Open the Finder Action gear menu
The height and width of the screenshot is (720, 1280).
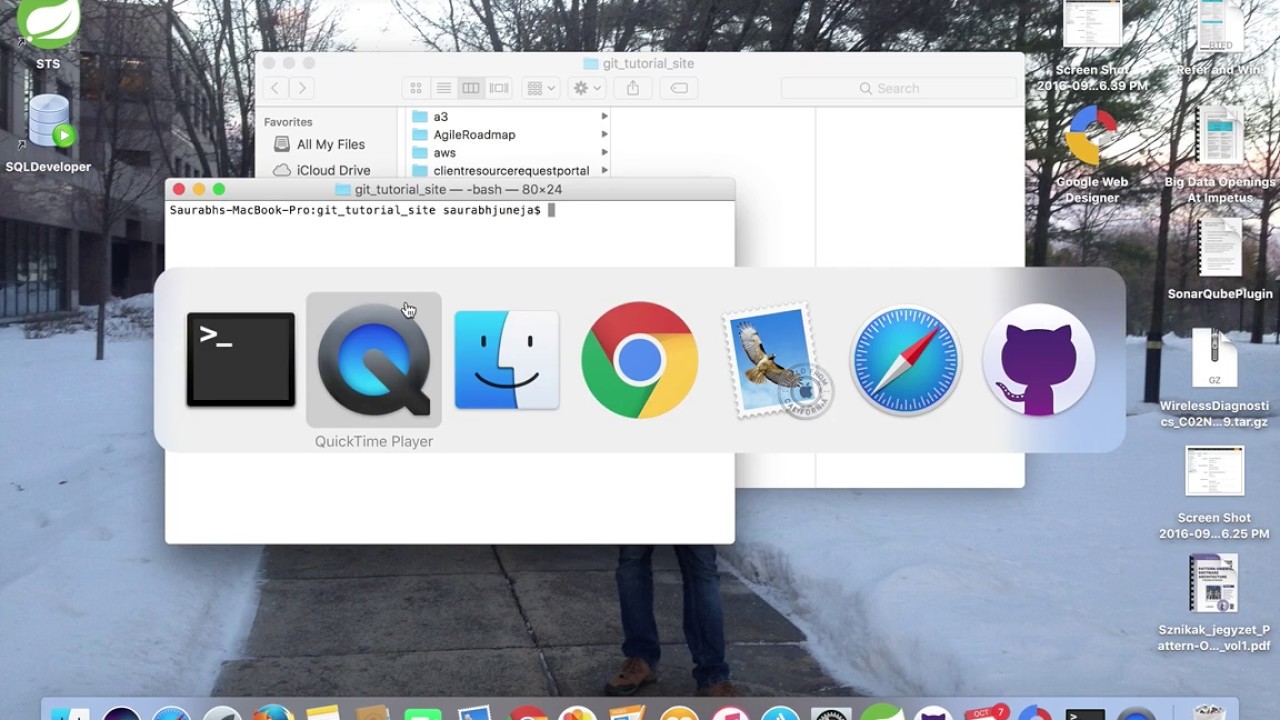586,88
